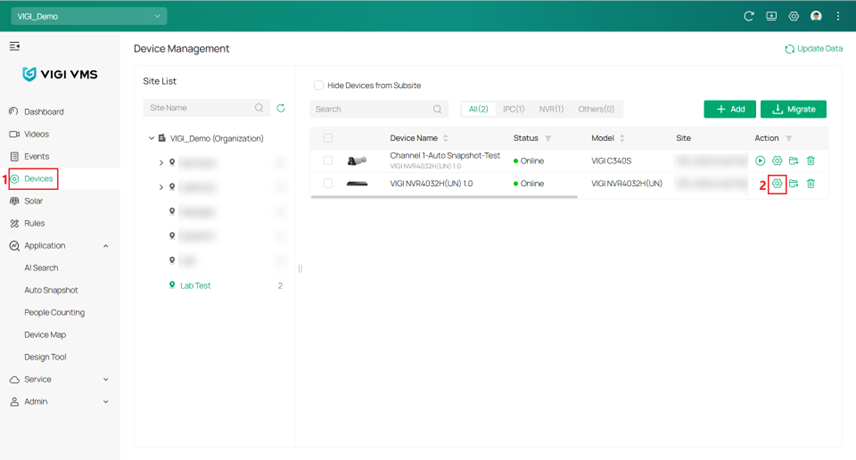The image size is (856, 460).
Task: Collapse the VIGI_Demo (Organization) tree node
Action: pyautogui.click(x=151, y=139)
